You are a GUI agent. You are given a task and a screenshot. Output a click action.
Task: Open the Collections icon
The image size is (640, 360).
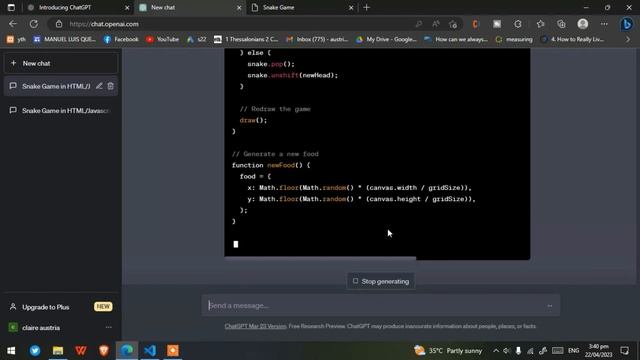[561, 24]
